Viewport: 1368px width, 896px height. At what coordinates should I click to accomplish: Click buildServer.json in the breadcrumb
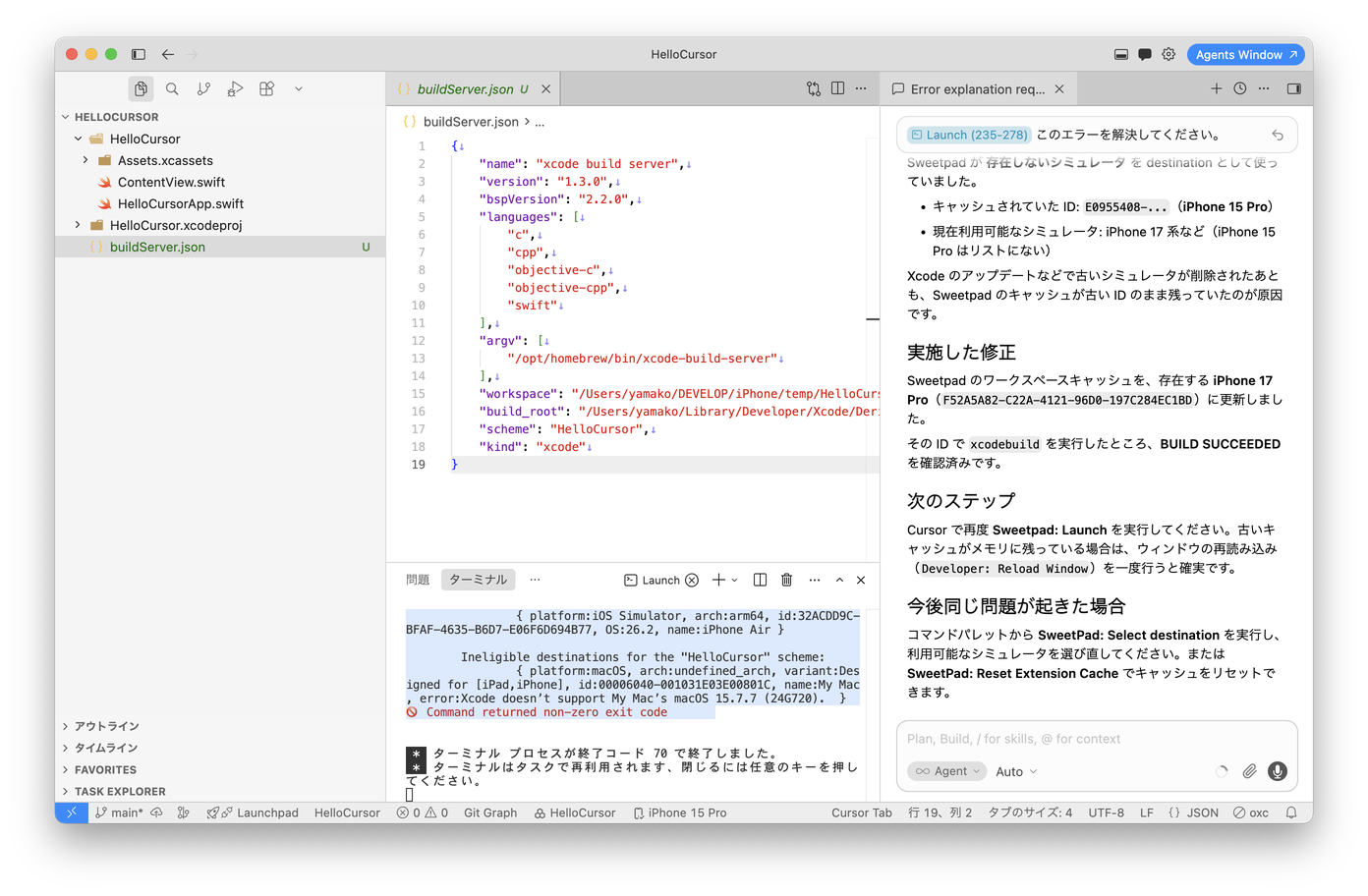(x=471, y=122)
